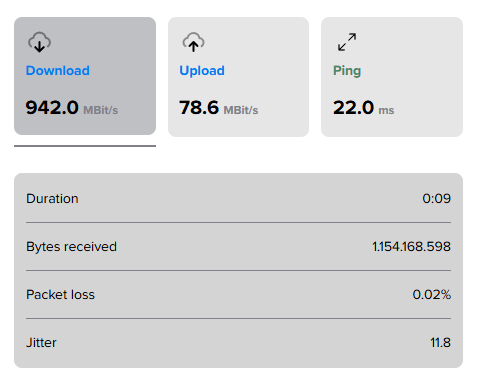Screen dimensions: 483x373
Task: Click the download cloud icon
Action: point(39,42)
